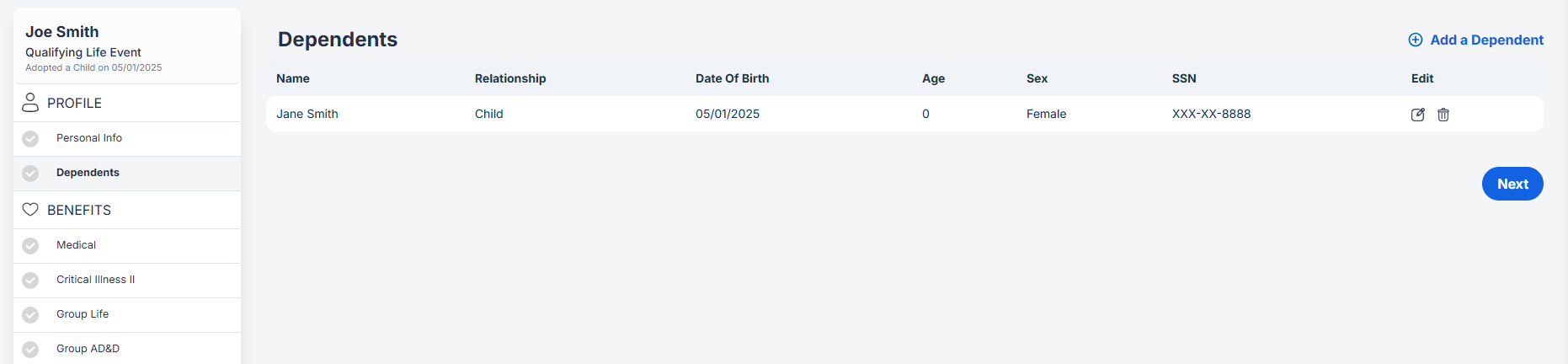This screenshot has height=364, width=1568.
Task: Expand the PROFILE section header
Action: click(x=127, y=103)
